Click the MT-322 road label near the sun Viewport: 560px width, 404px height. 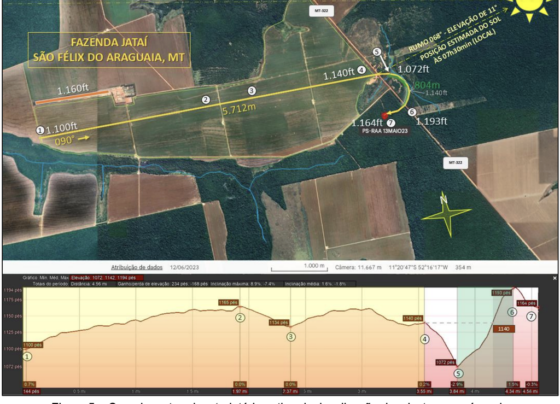coord(321,11)
